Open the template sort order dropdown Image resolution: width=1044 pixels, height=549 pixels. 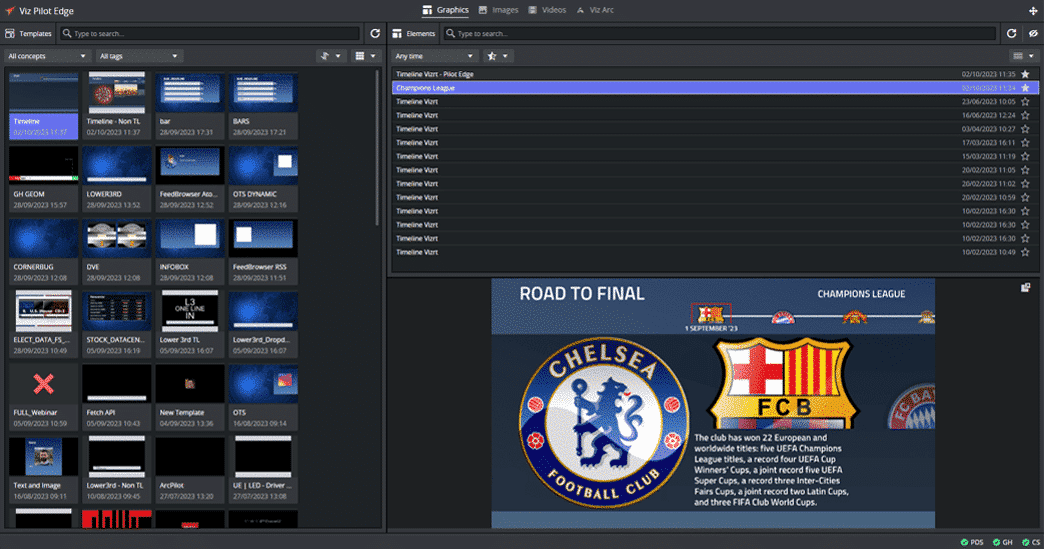(330, 56)
